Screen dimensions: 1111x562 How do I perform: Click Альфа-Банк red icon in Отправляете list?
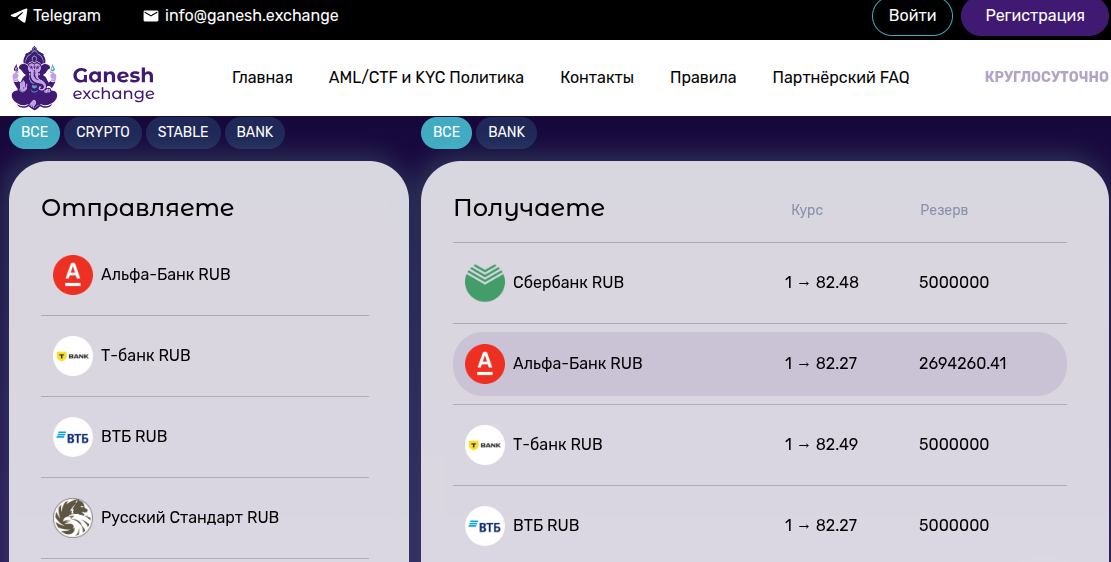pos(73,275)
